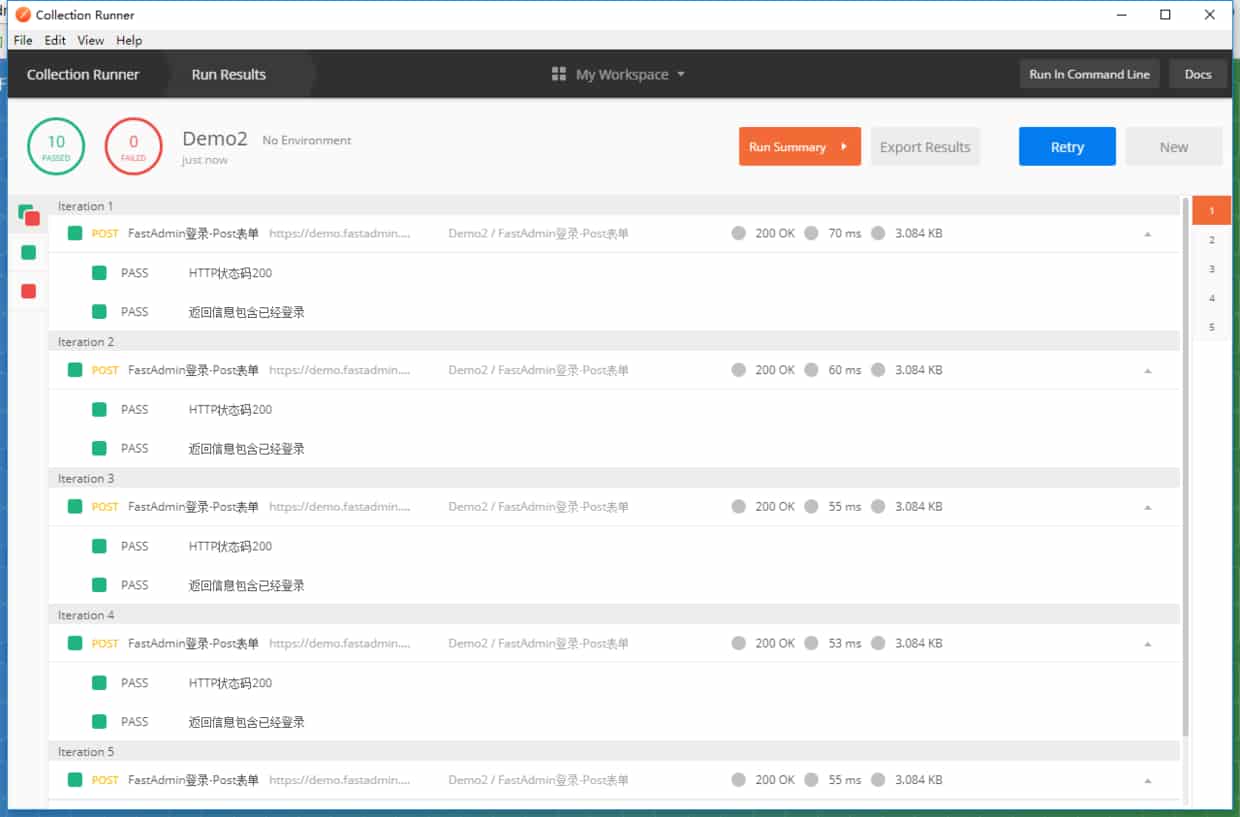
Task: Click 55 ms response time in Iteration 5
Action: point(845,780)
